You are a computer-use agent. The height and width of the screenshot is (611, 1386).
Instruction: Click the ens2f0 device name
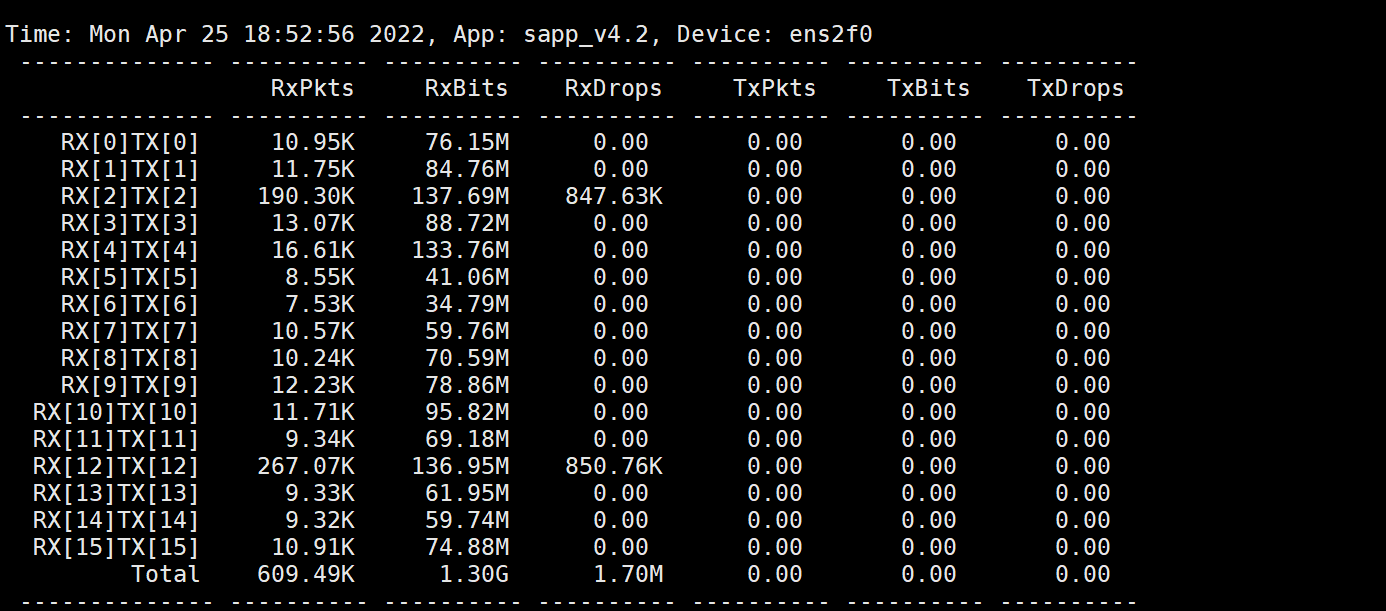823,34
